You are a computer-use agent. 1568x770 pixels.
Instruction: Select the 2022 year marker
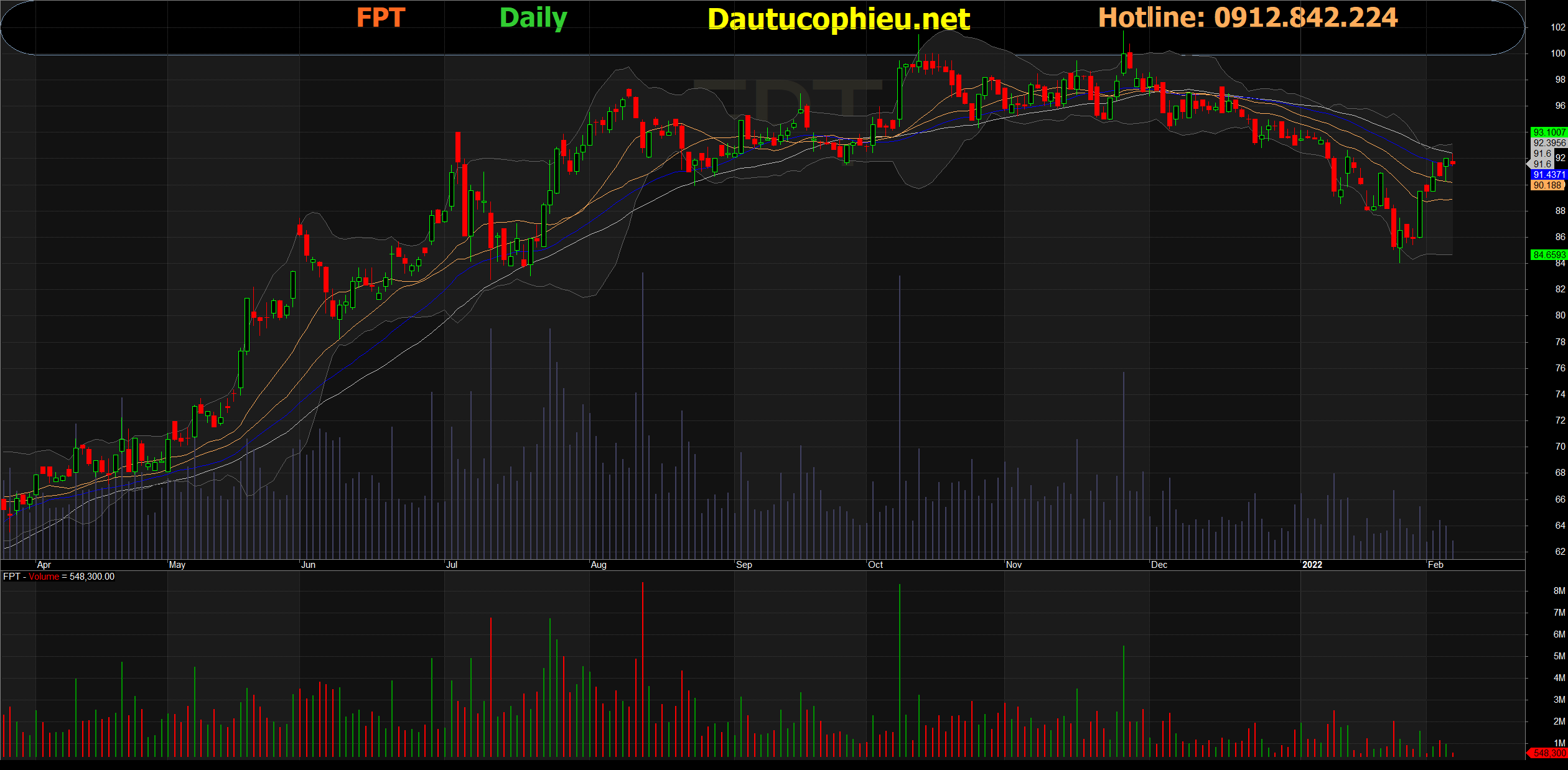coord(1312,565)
